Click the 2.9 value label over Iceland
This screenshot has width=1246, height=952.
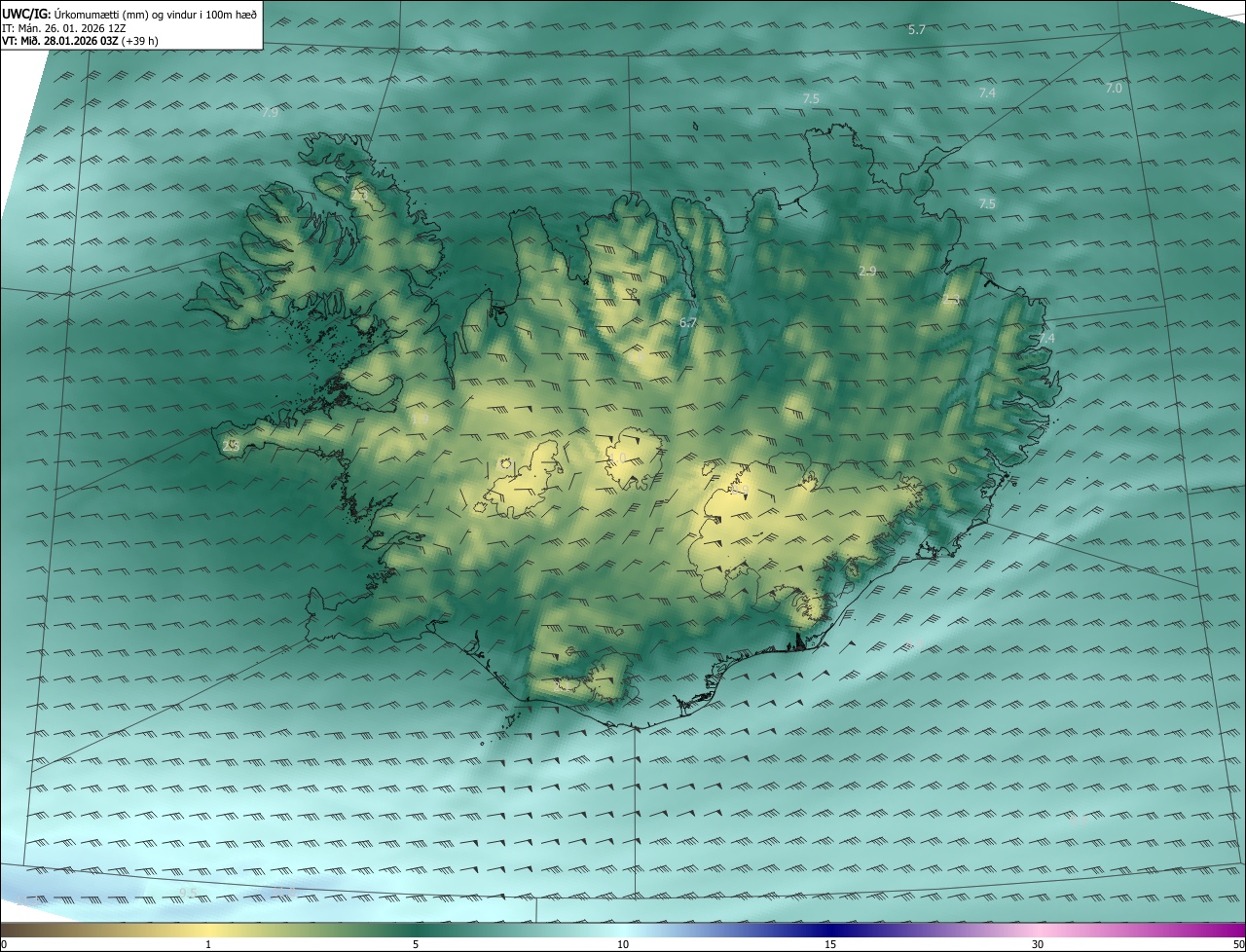click(x=867, y=271)
